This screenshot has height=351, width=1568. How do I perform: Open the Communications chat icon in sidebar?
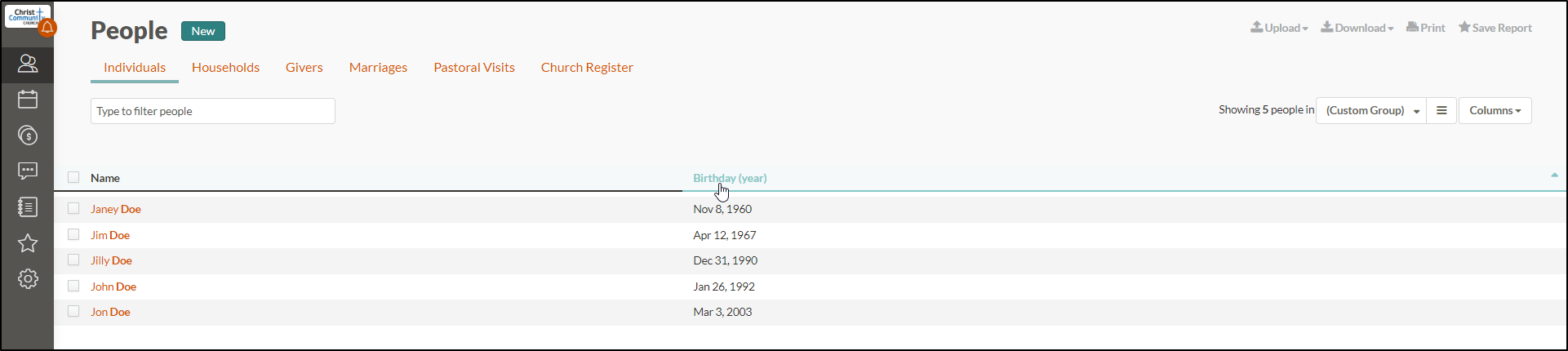click(x=28, y=171)
